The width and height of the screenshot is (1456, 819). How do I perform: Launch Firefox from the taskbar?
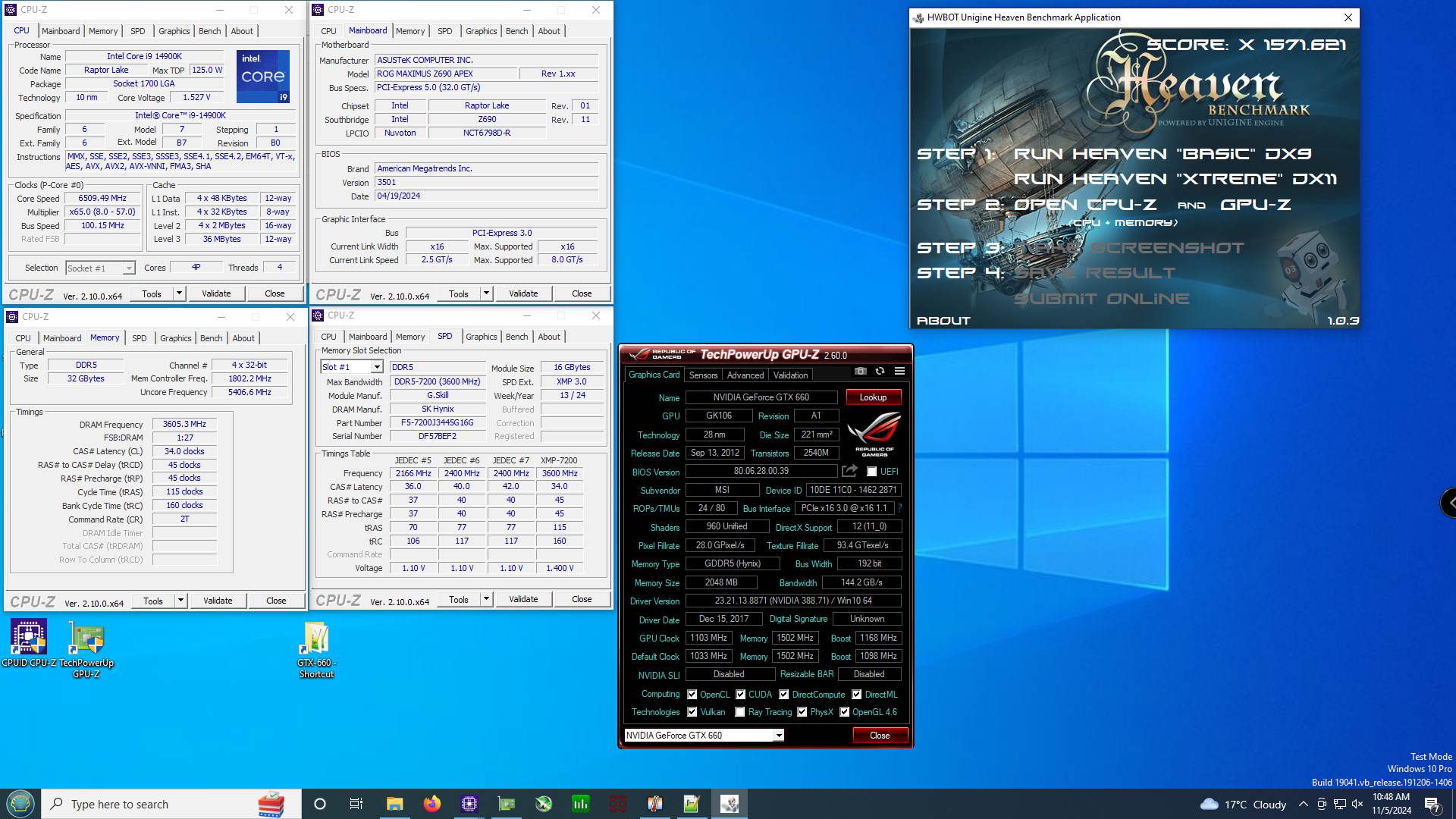(x=432, y=804)
